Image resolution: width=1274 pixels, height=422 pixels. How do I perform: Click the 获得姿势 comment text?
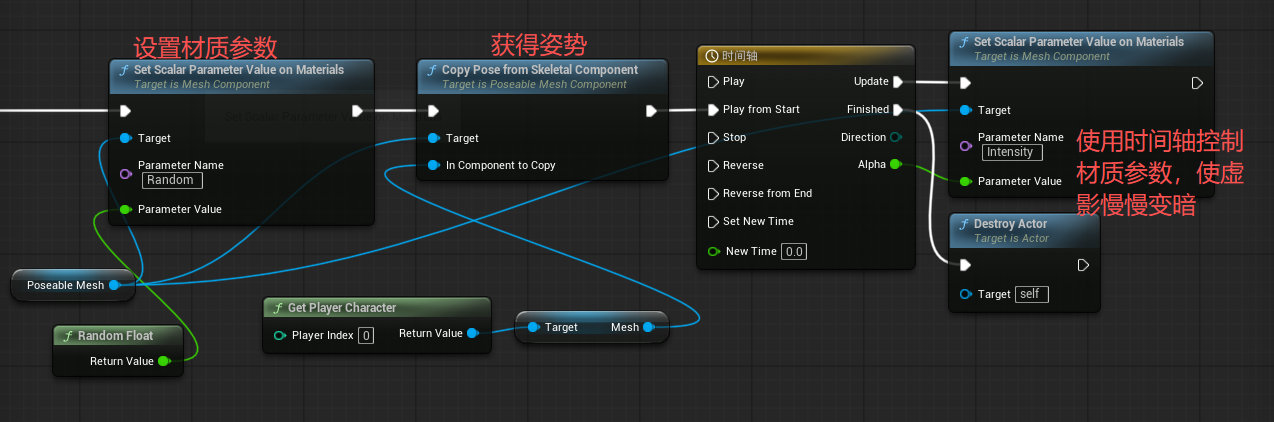pos(539,44)
